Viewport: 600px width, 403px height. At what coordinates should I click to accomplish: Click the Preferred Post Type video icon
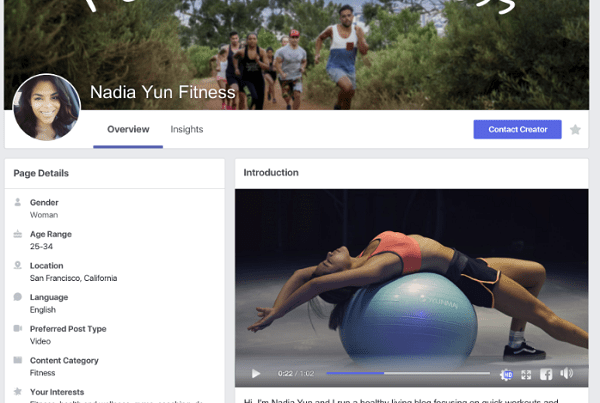(18, 328)
